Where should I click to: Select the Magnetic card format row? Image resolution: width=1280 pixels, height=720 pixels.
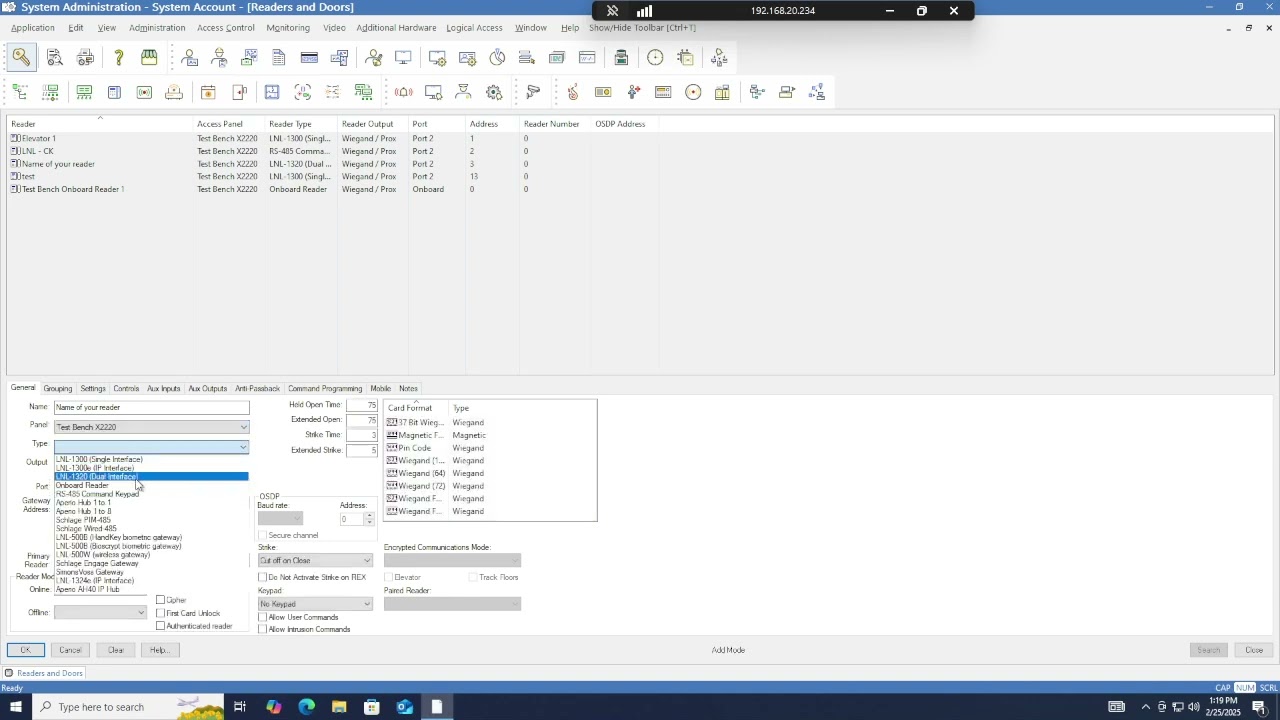pos(490,435)
